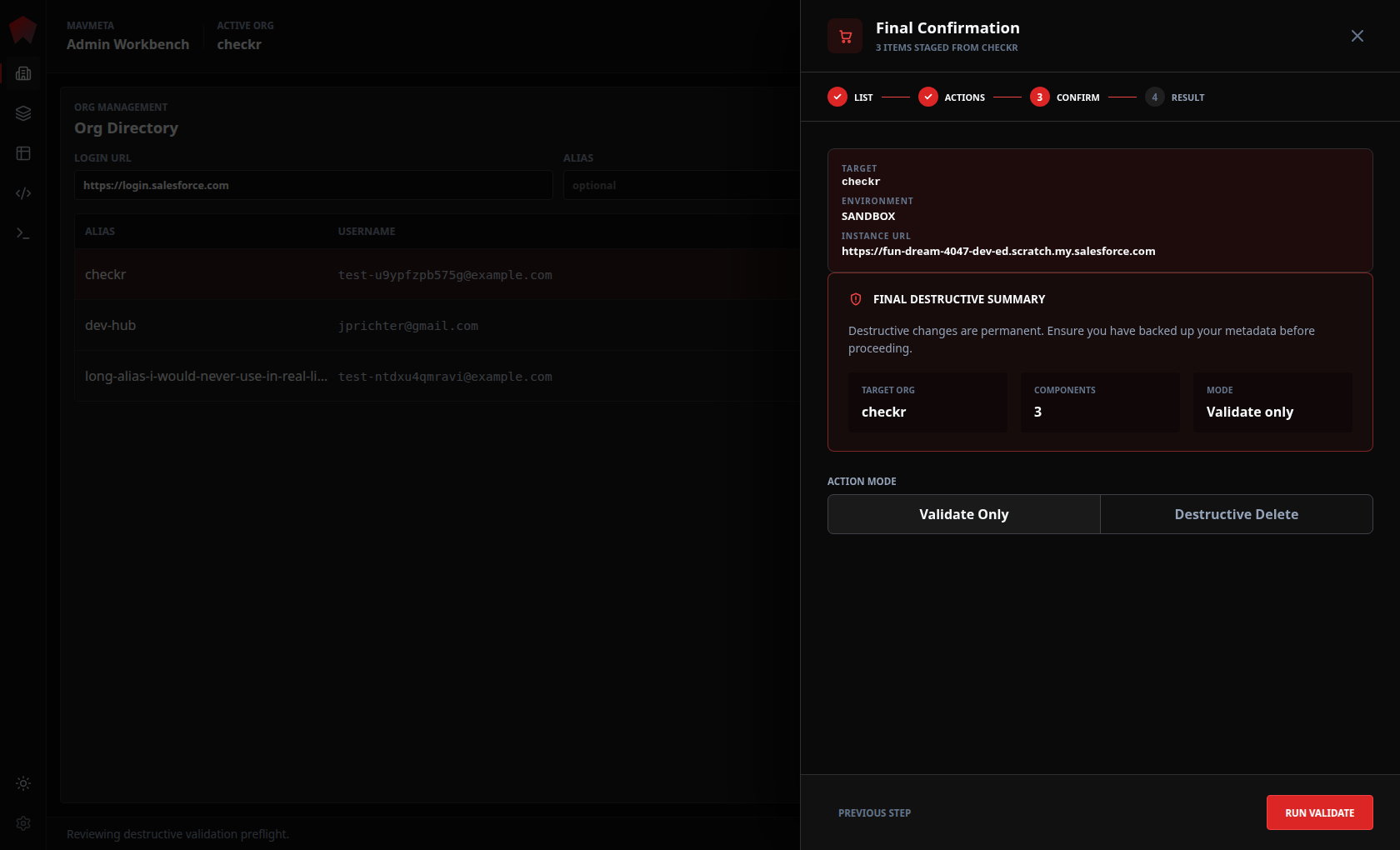The width and height of the screenshot is (1400, 850).
Task: Select the checkr org row
Action: [x=437, y=274]
